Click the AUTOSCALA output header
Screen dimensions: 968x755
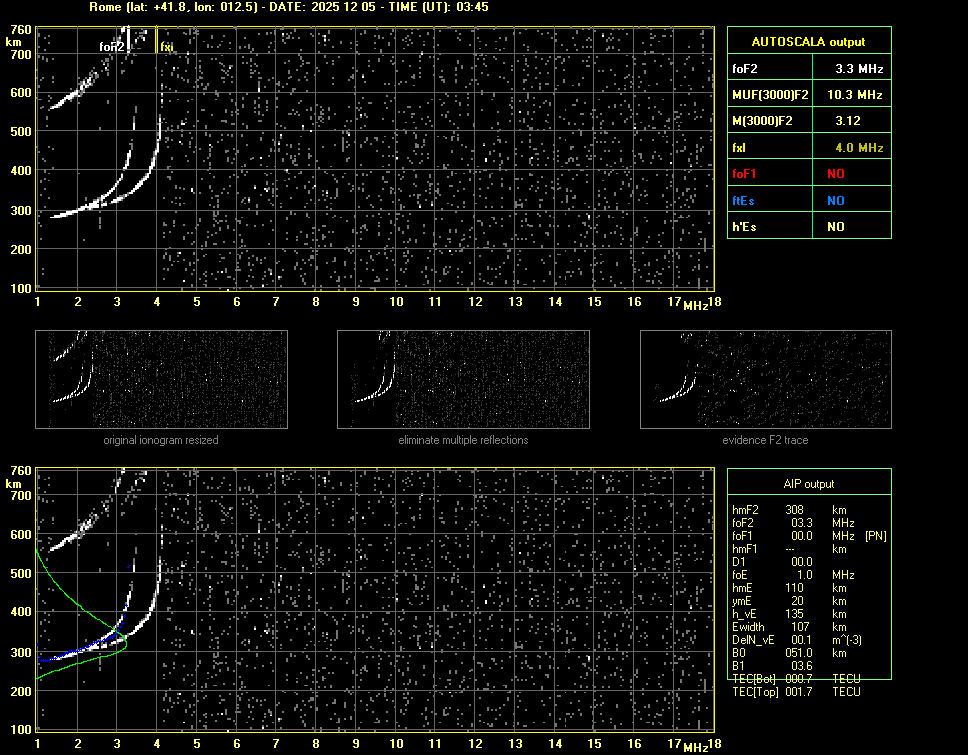pyautogui.click(x=808, y=42)
